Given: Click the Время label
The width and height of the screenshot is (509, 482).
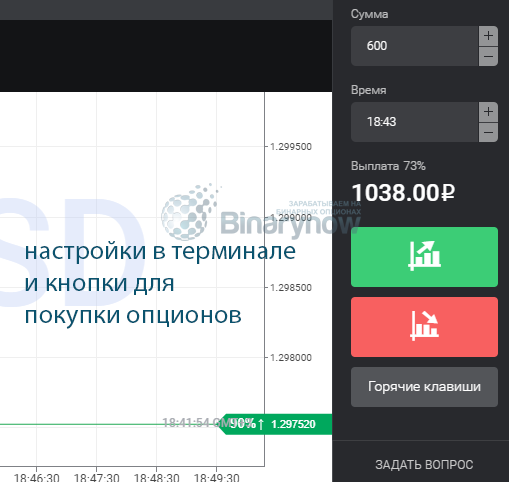Looking at the screenshot, I should [369, 90].
